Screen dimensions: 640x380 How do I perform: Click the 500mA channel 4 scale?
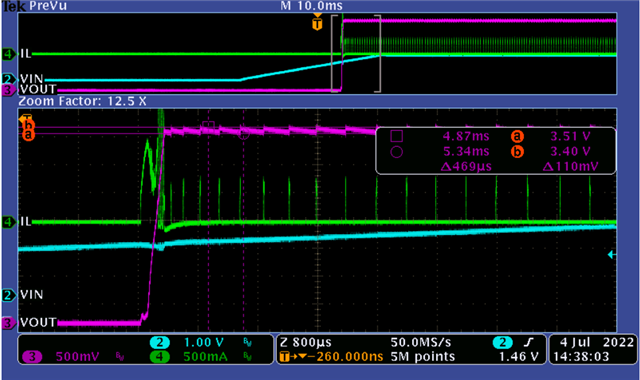click(x=205, y=357)
